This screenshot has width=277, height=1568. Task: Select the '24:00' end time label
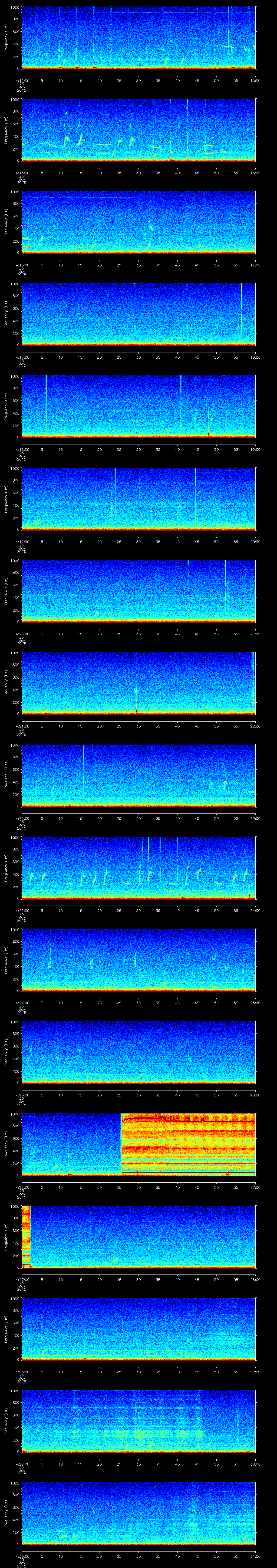pos(256,910)
